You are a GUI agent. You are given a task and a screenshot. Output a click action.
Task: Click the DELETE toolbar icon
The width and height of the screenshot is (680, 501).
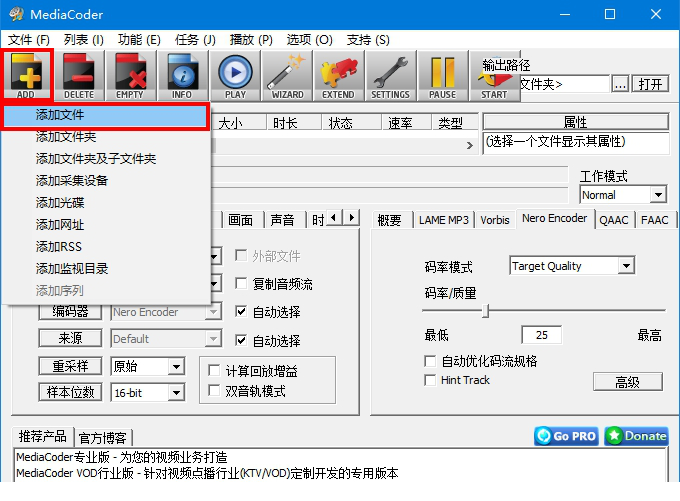coord(78,75)
